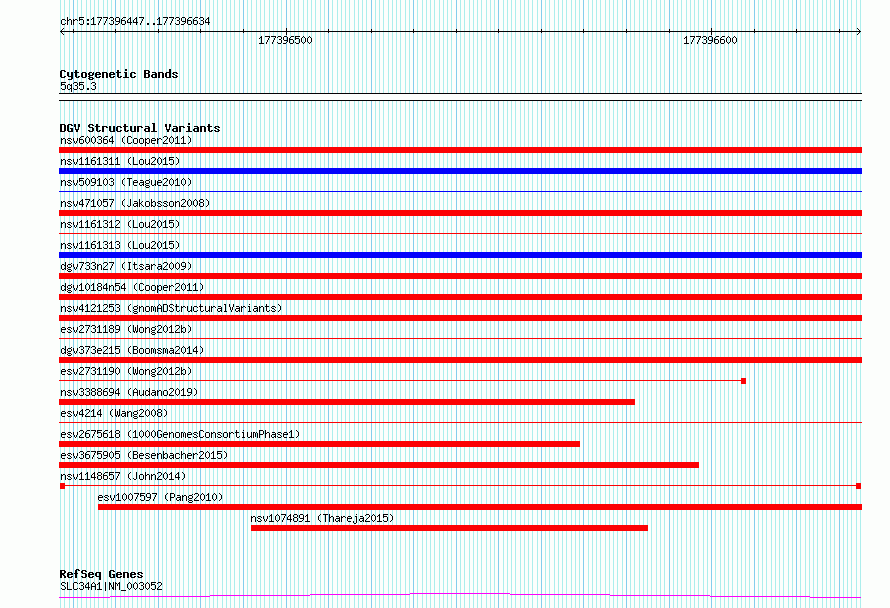
Task: Open variant nsv600364 (Cooper2011) label
Action: pos(126,140)
